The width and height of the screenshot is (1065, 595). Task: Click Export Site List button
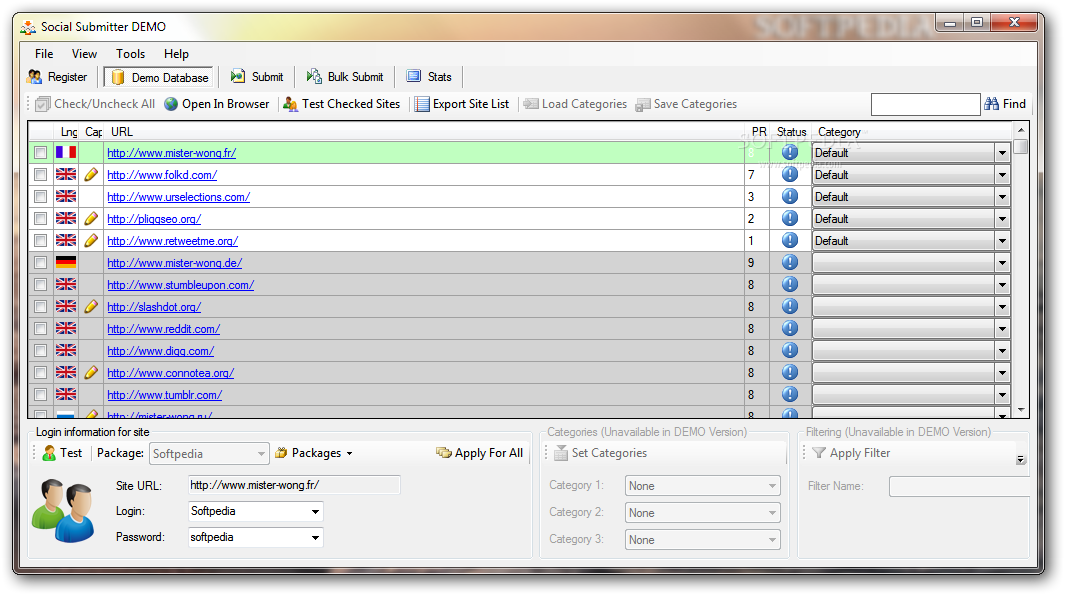(x=462, y=104)
